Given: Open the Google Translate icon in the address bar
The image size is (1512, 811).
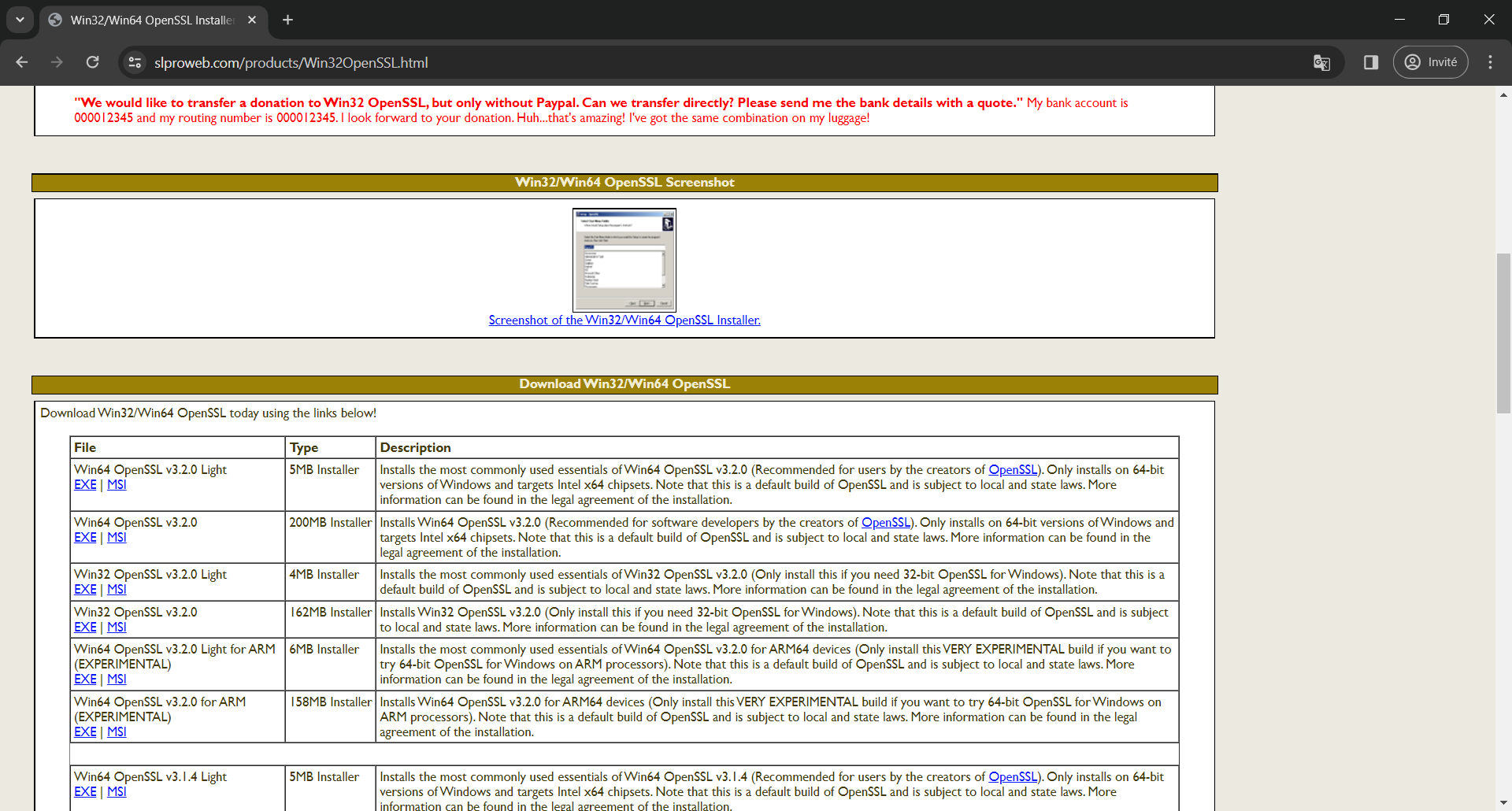Looking at the screenshot, I should [1322, 62].
